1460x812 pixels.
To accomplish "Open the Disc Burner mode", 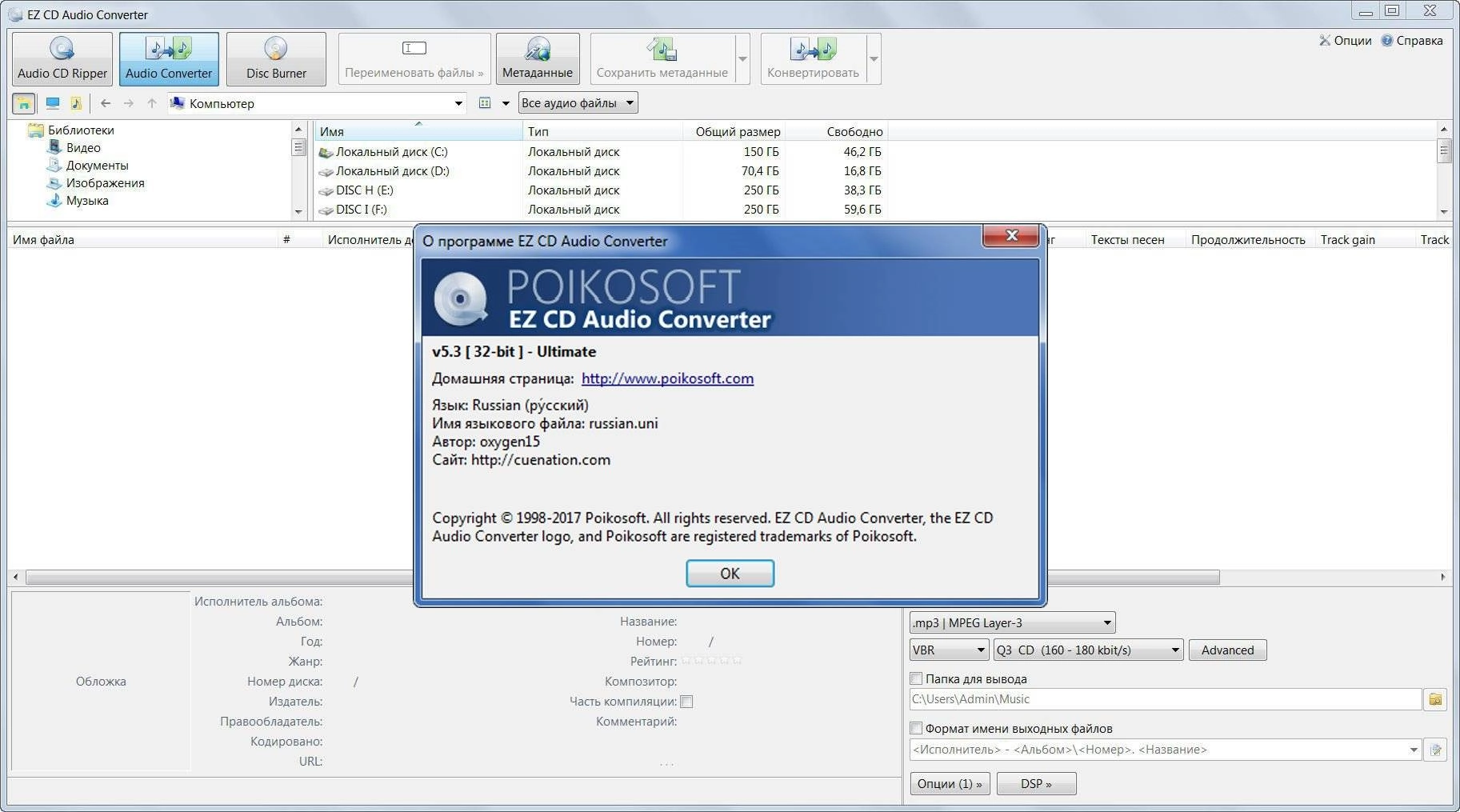I will point(276,59).
